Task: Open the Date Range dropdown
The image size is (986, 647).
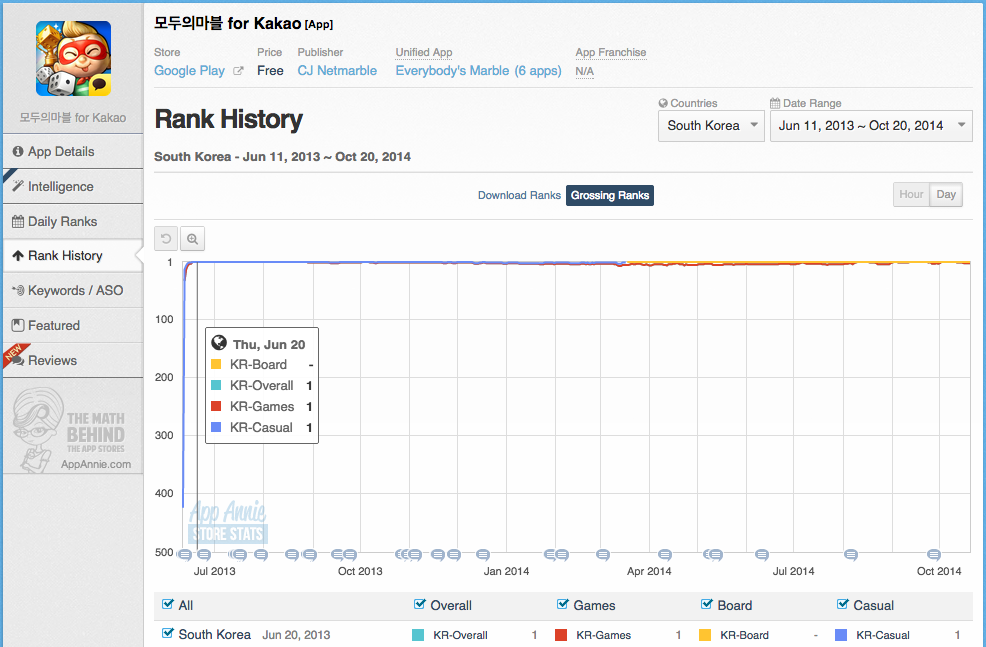Action: coord(871,126)
